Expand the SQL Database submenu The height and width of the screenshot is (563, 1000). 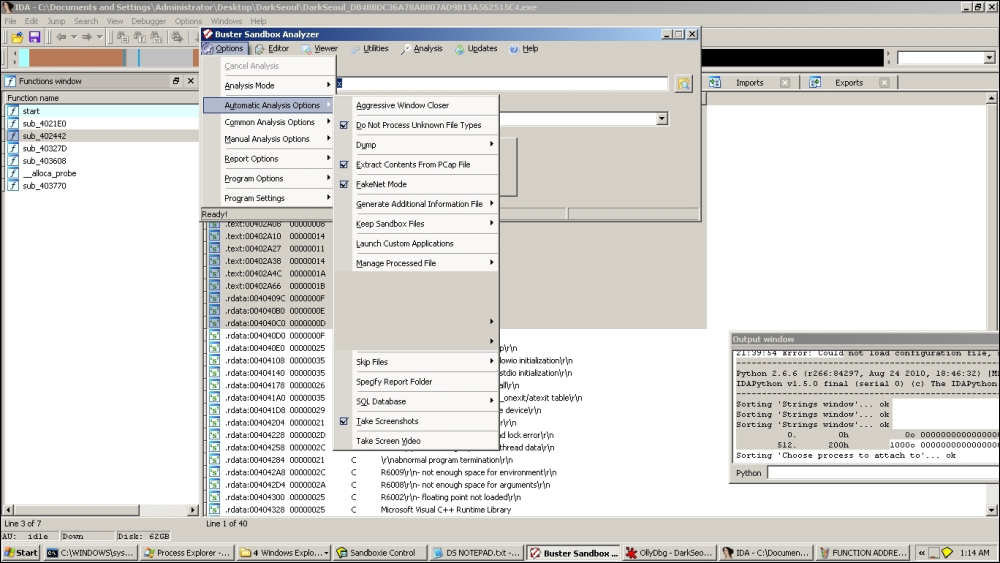(x=416, y=402)
